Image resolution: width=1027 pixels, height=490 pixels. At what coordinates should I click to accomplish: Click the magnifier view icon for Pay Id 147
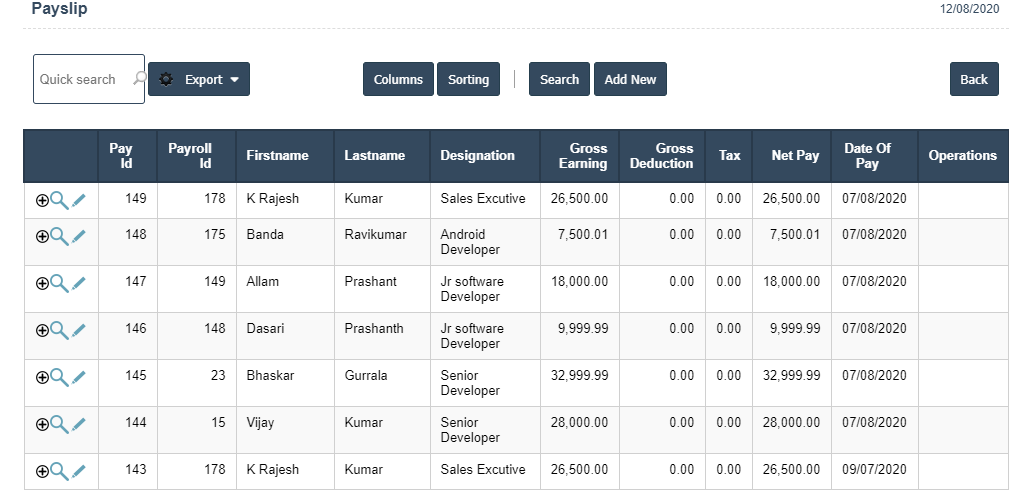point(59,283)
